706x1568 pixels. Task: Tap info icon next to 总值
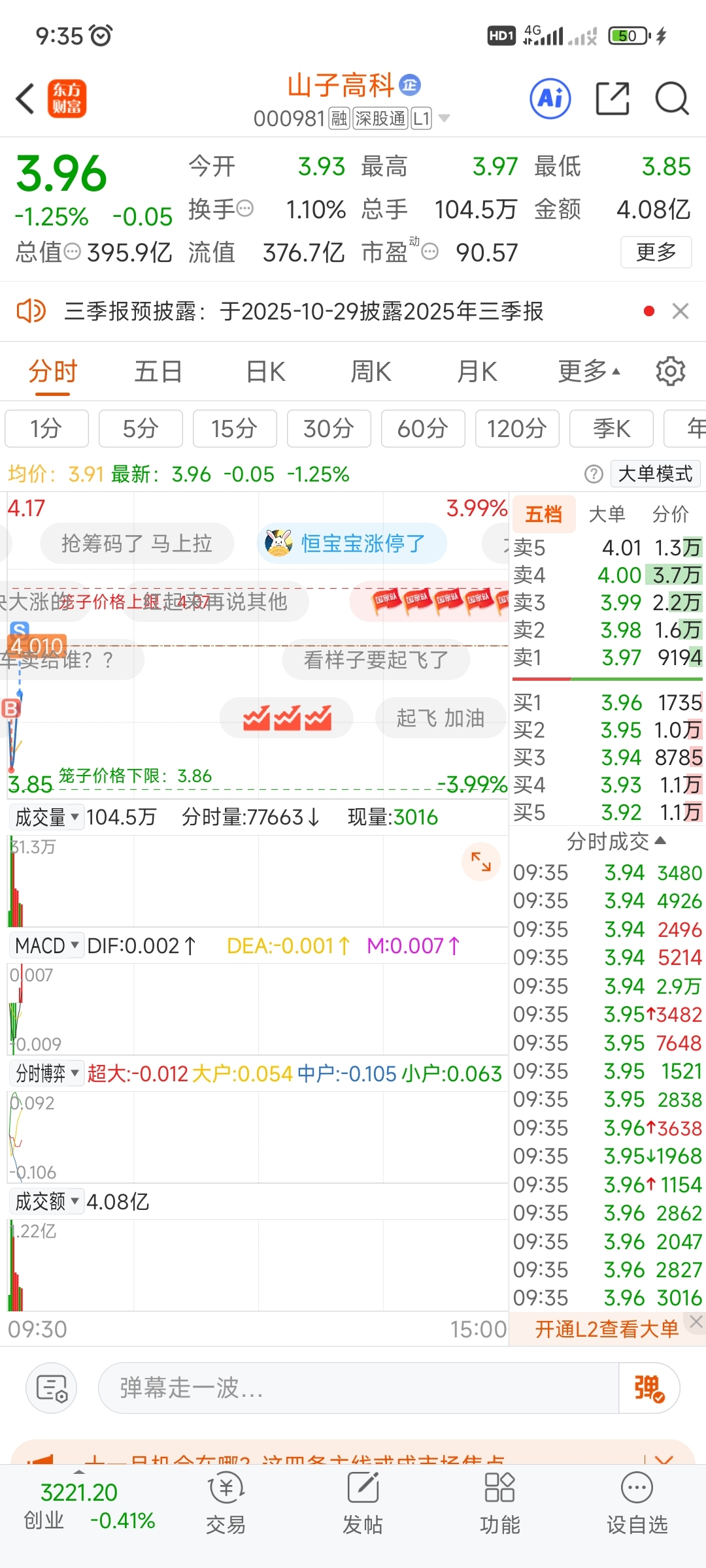pyautogui.click(x=72, y=252)
